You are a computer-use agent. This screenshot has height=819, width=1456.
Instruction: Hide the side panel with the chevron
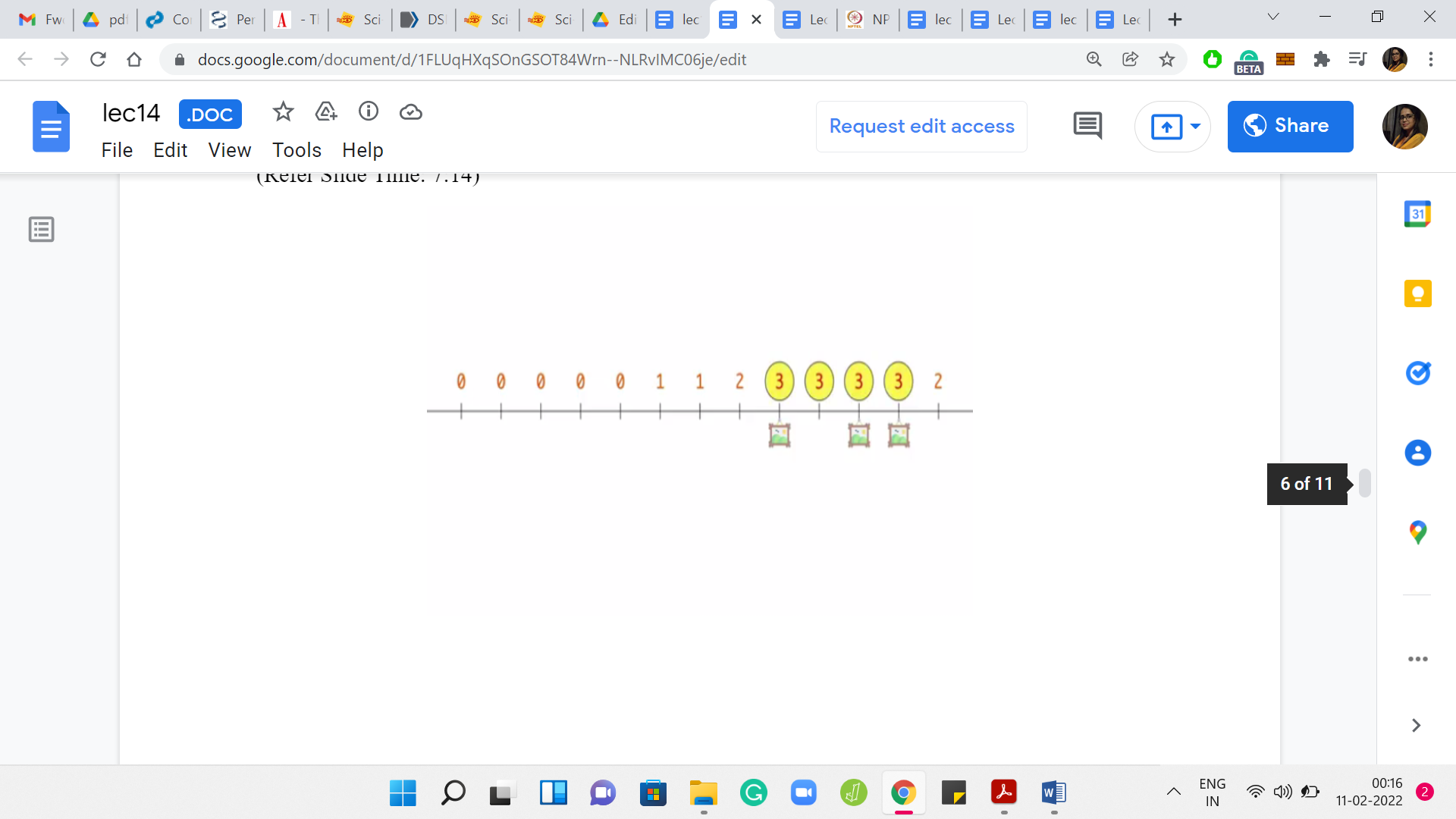tap(1416, 726)
